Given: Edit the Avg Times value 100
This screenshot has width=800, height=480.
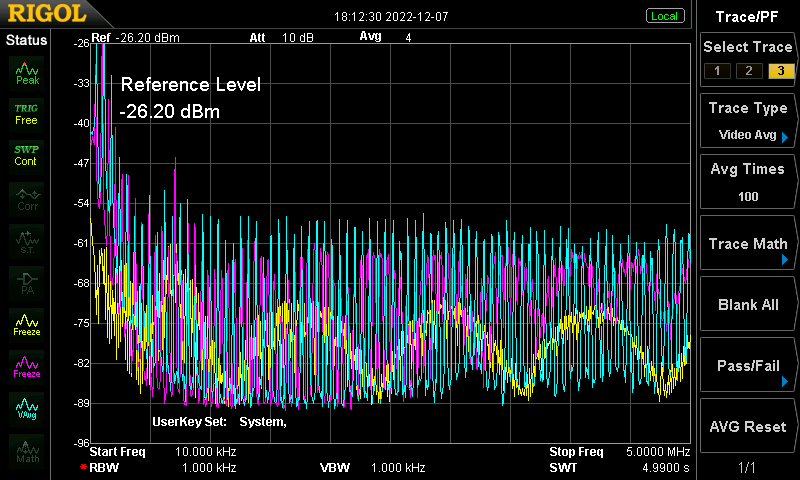Looking at the screenshot, I should pyautogui.click(x=747, y=182).
